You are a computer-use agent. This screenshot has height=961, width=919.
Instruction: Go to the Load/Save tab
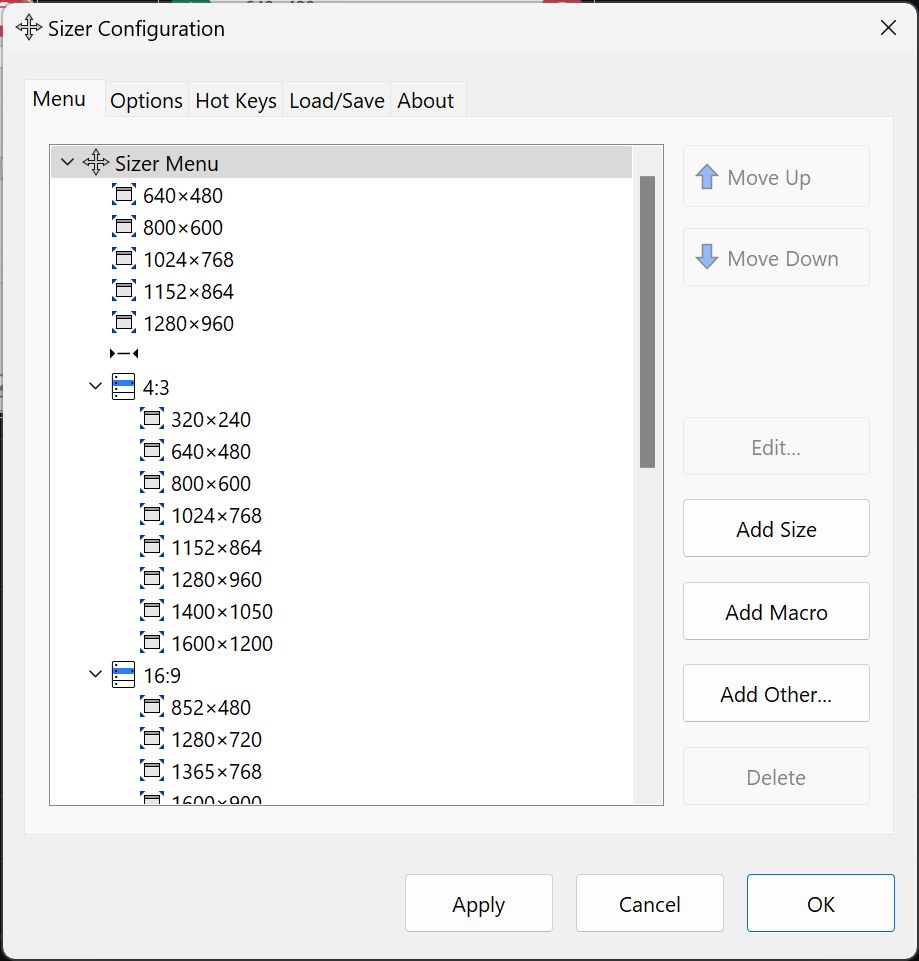click(337, 101)
